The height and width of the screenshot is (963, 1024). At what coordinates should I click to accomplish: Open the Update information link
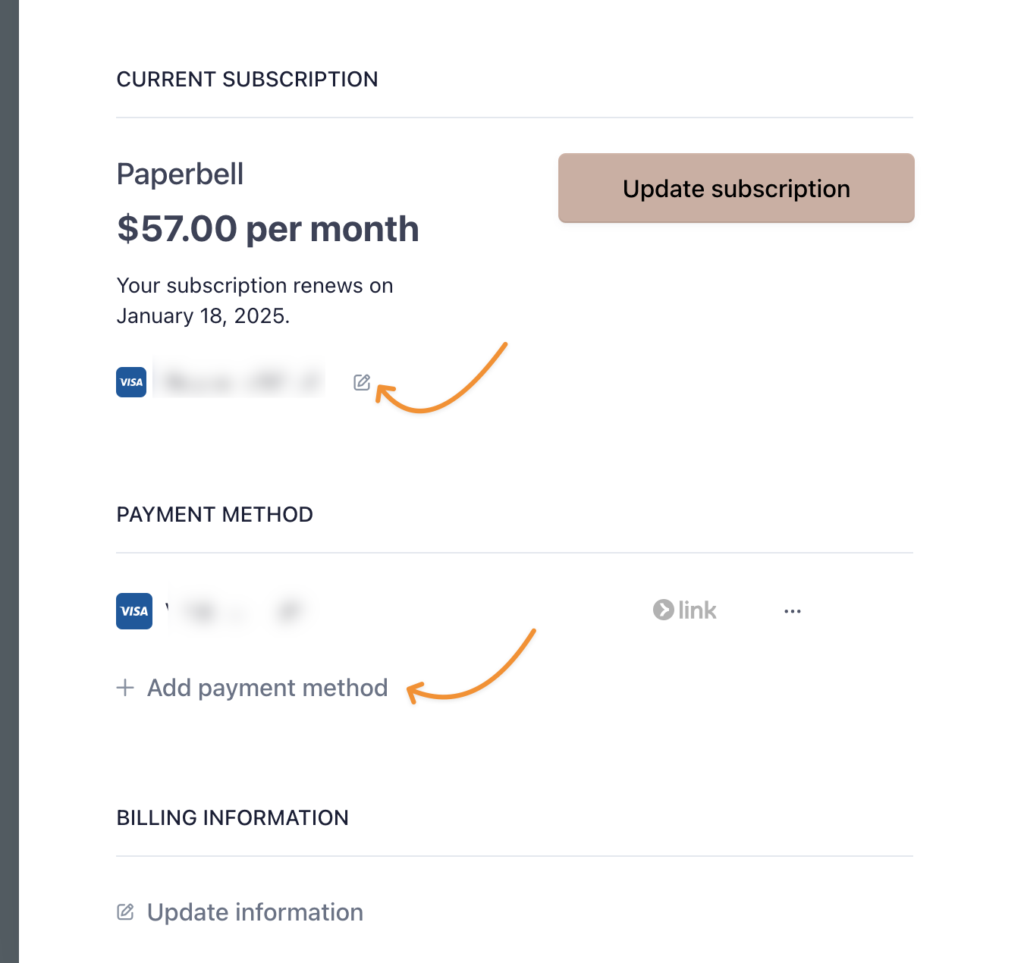(x=255, y=912)
